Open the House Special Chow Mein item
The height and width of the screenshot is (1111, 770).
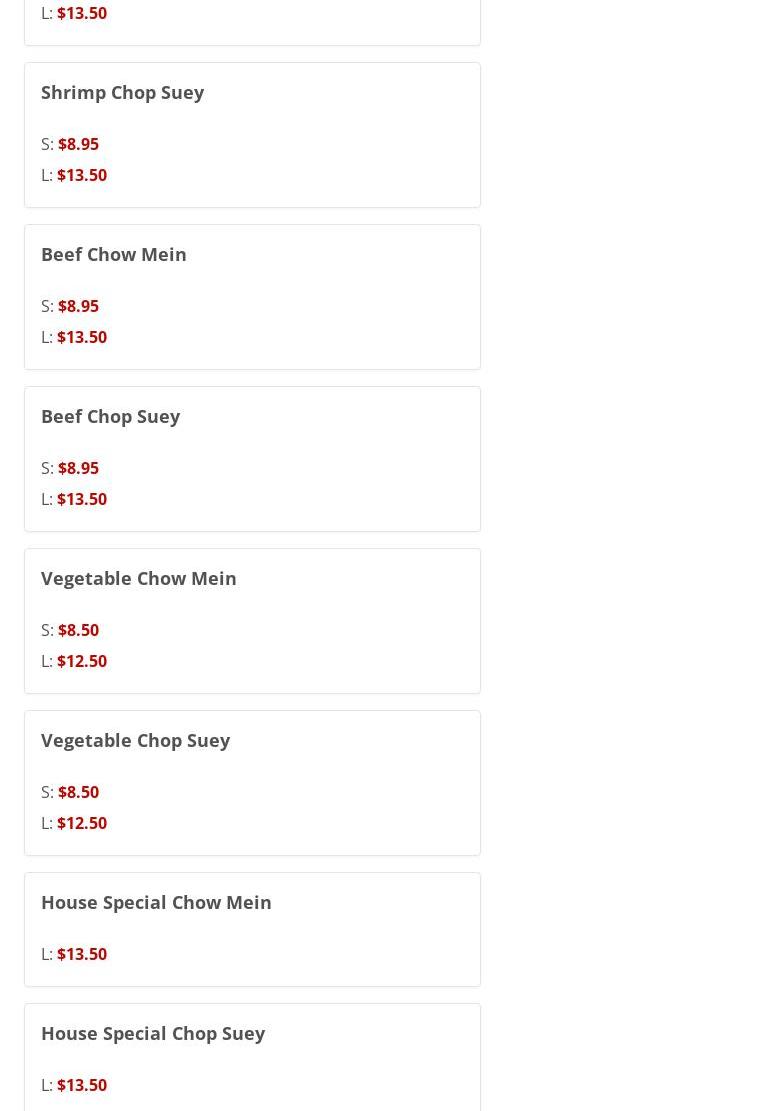[x=156, y=902]
